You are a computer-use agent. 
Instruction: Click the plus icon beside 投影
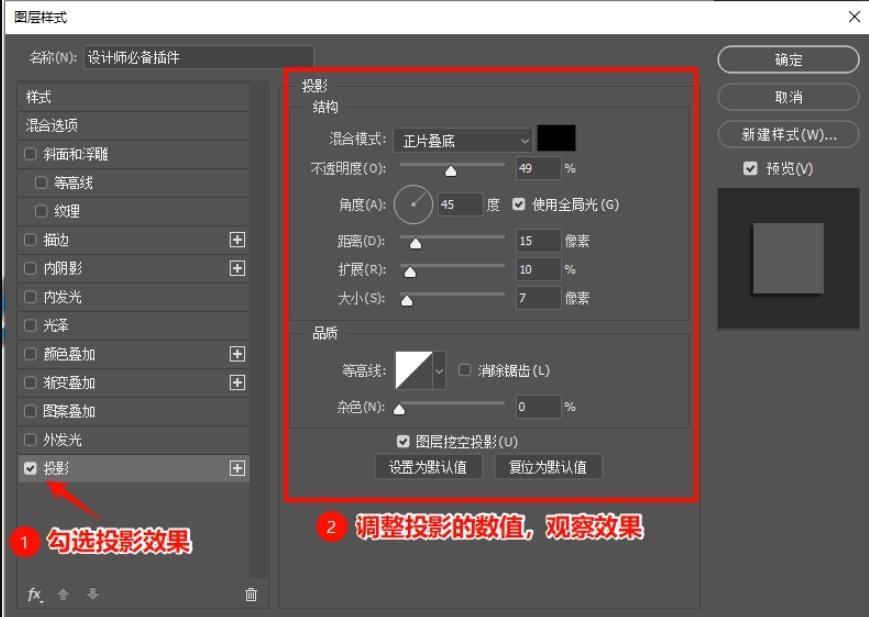[237, 467]
